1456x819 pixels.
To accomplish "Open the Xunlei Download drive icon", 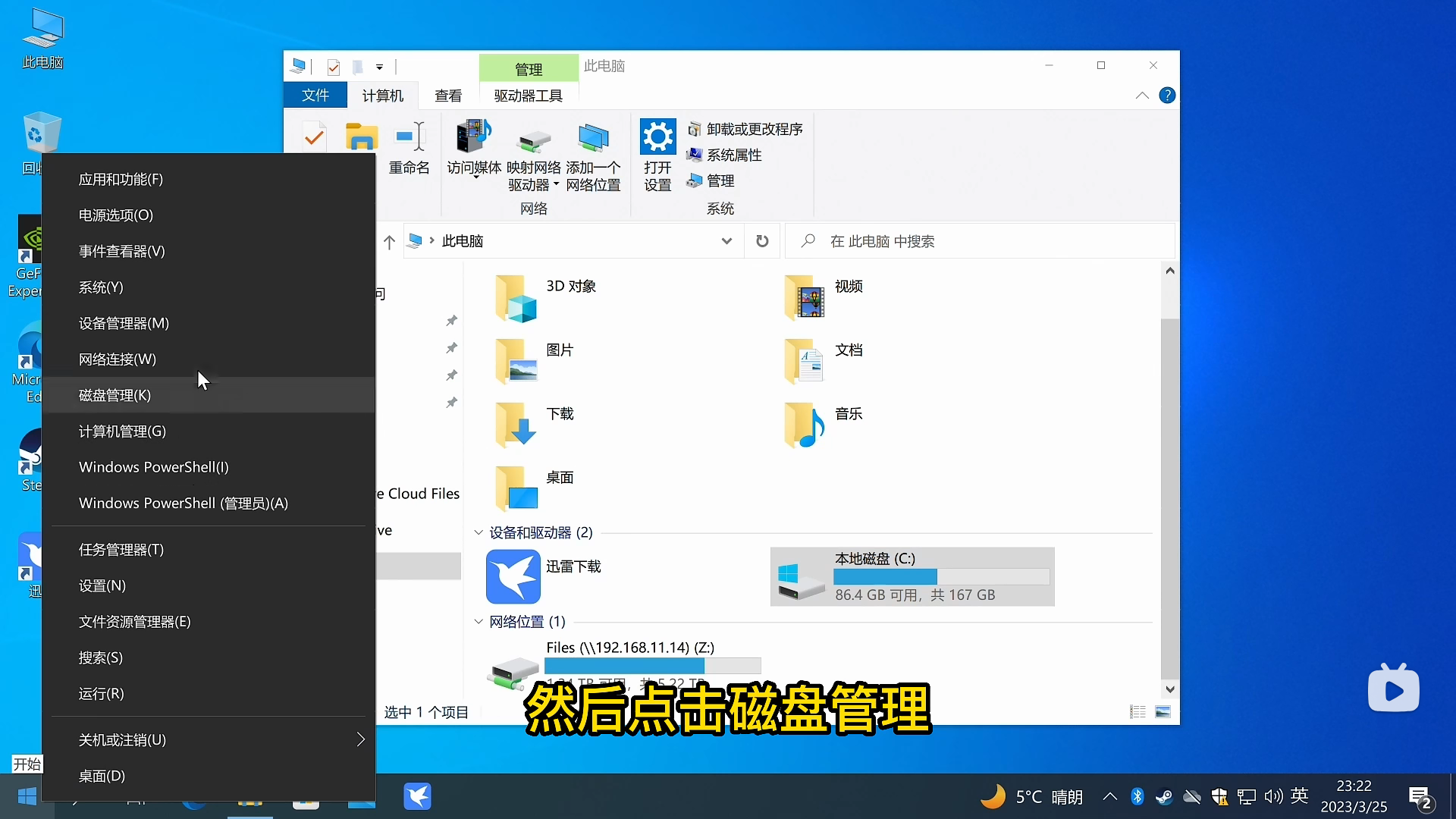I will point(513,576).
